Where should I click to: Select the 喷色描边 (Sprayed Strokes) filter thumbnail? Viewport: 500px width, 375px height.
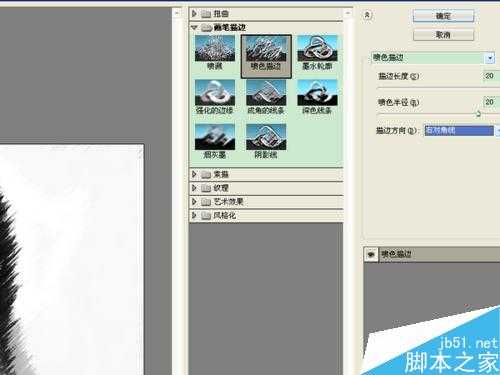(x=266, y=56)
